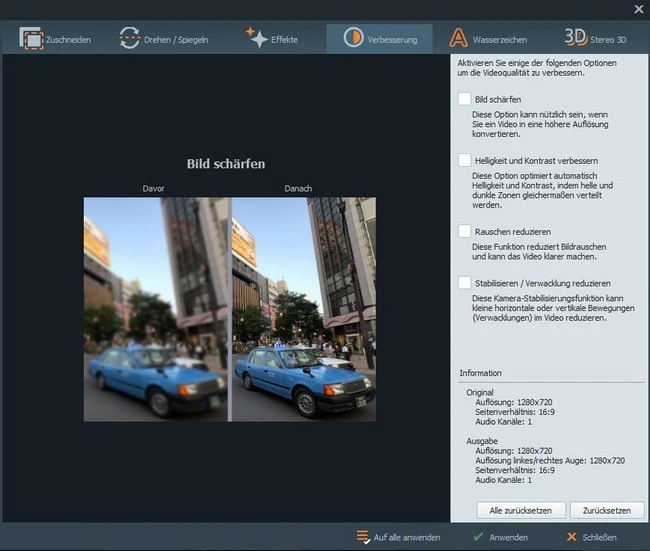Click the Anwenden button text

pyautogui.click(x=508, y=537)
